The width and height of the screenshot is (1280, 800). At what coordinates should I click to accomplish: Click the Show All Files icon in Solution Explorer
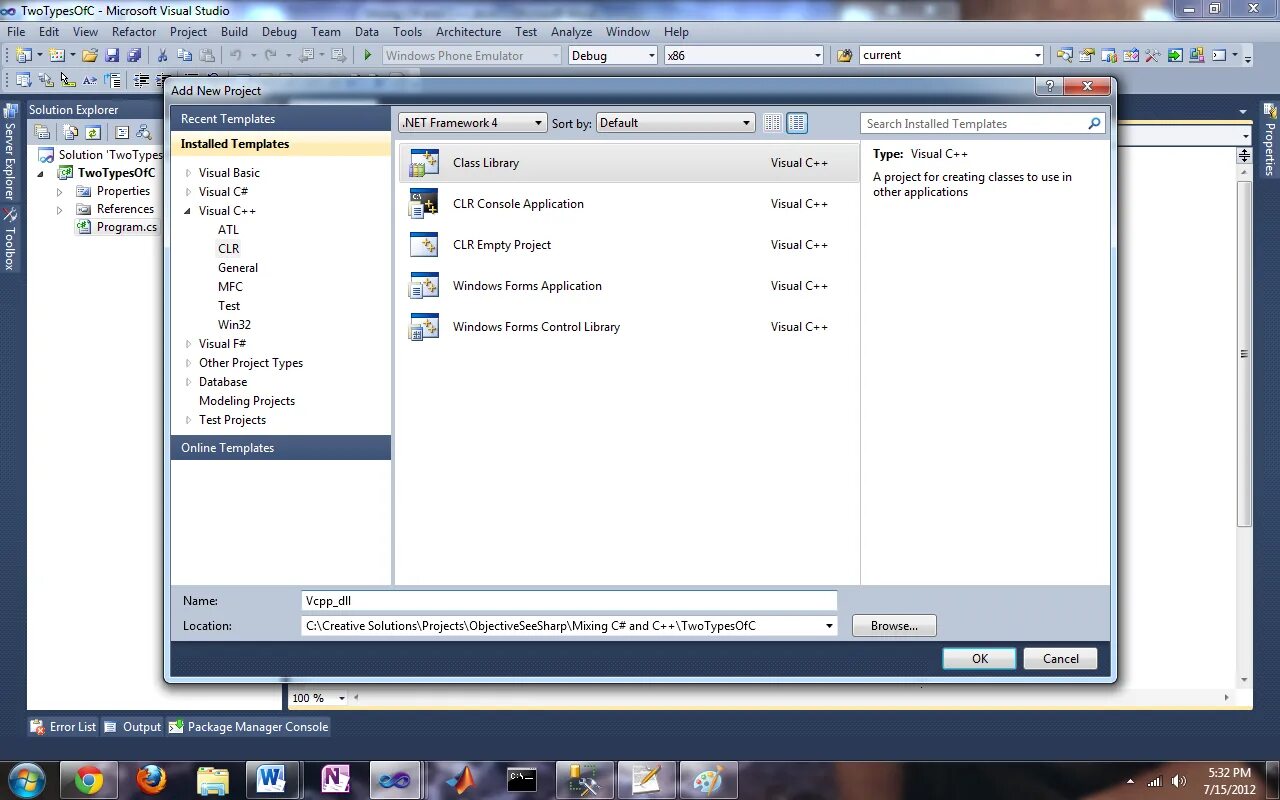tap(70, 132)
